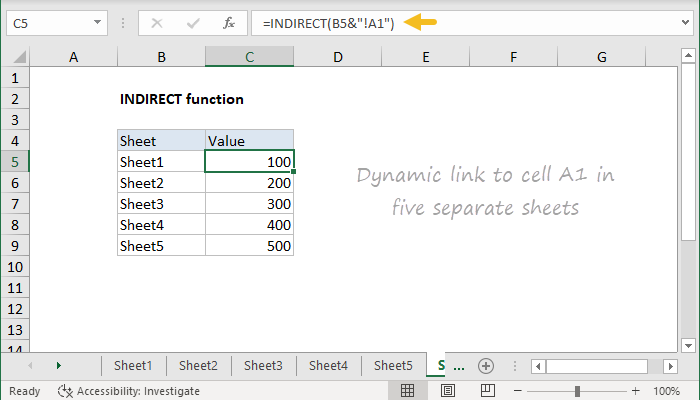
Task: Go to the next sheet tab arrow
Action: coord(58,366)
